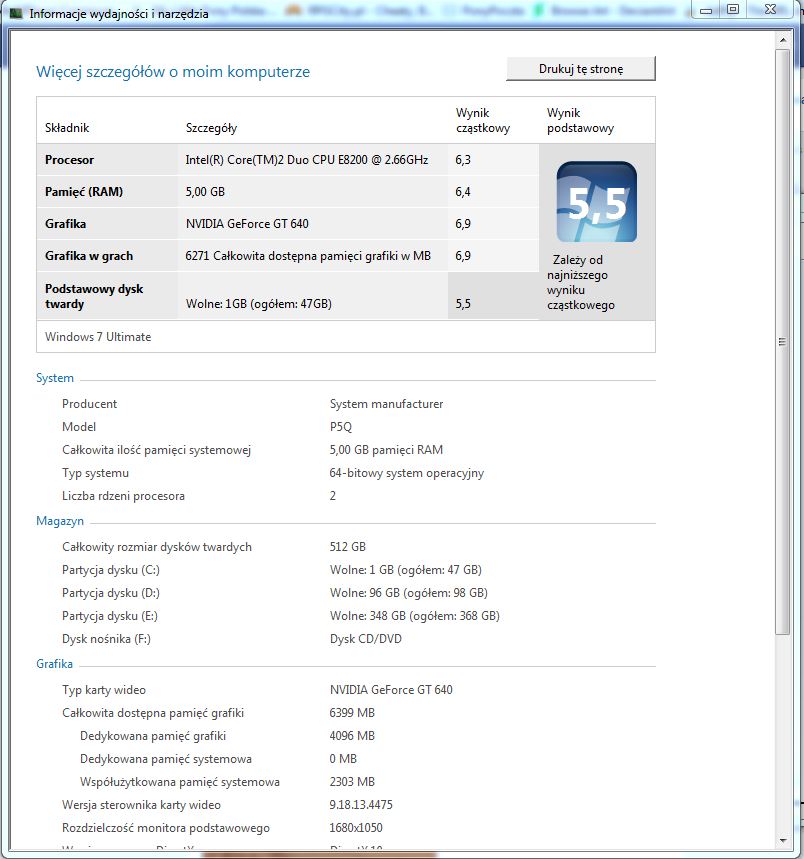Click the window icon beside the title

(x=16, y=13)
